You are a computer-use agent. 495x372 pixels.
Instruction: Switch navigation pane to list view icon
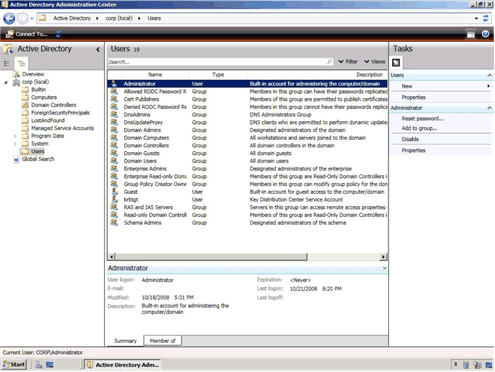tap(6, 63)
